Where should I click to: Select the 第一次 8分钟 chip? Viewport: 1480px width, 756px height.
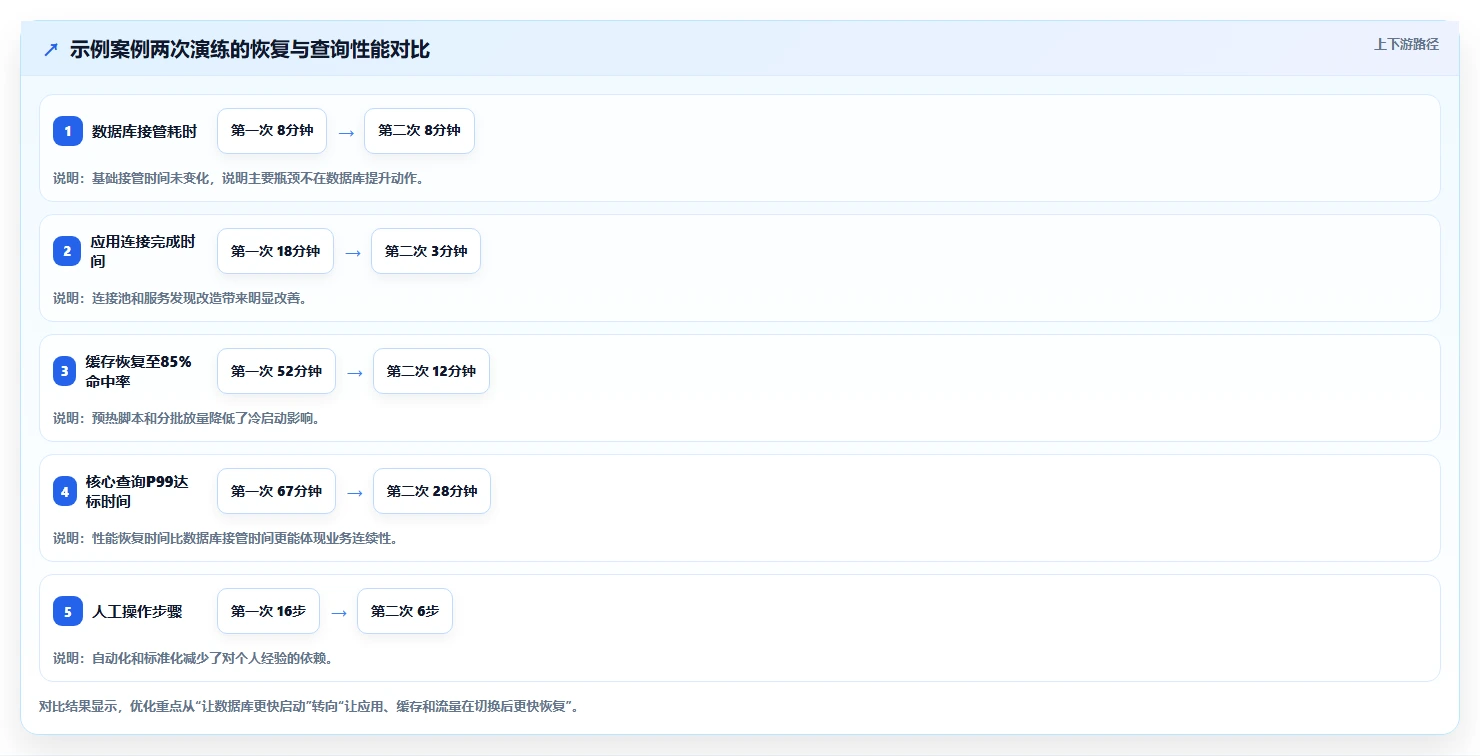point(272,131)
